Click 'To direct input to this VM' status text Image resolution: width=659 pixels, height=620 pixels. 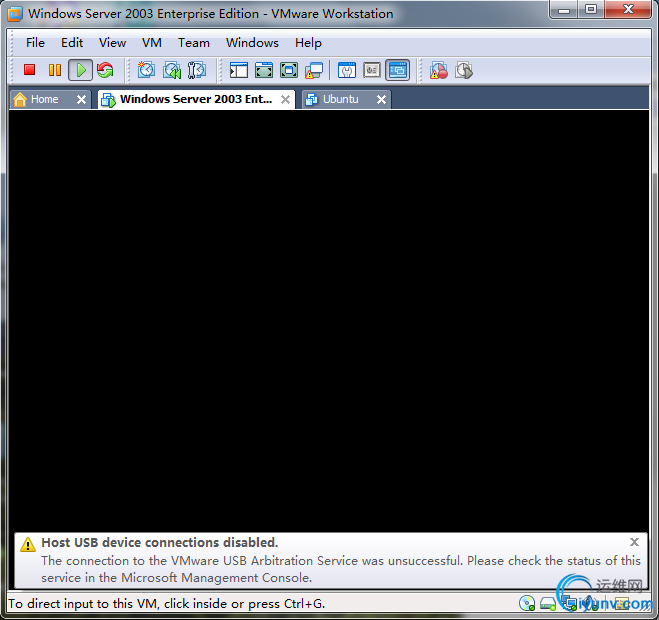(166, 604)
